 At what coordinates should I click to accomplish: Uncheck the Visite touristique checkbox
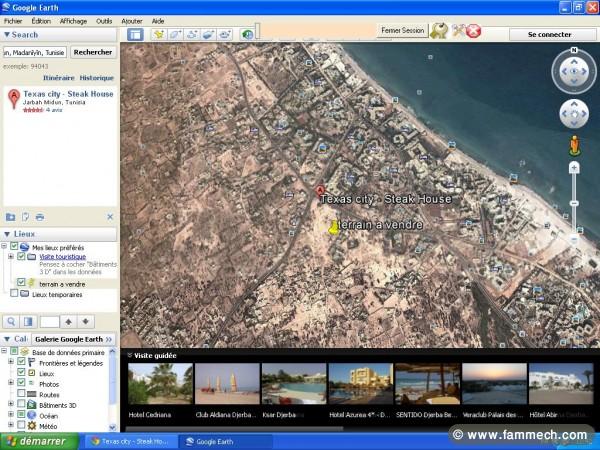(x=21, y=256)
